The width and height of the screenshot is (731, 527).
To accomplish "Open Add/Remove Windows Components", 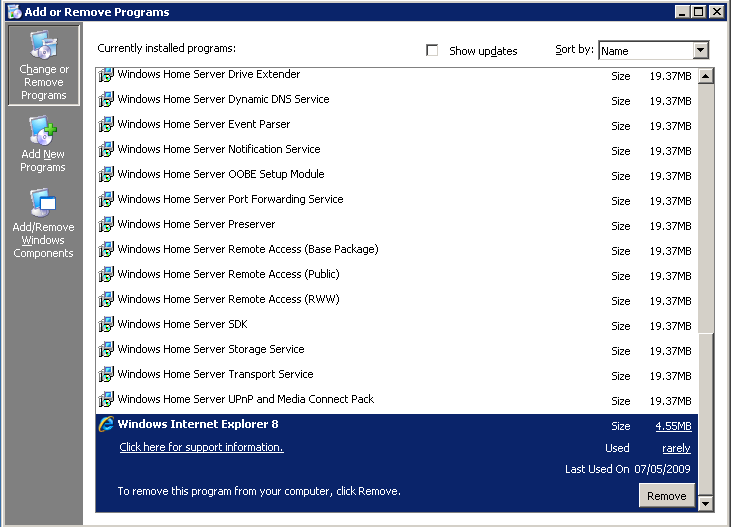I will click(43, 223).
